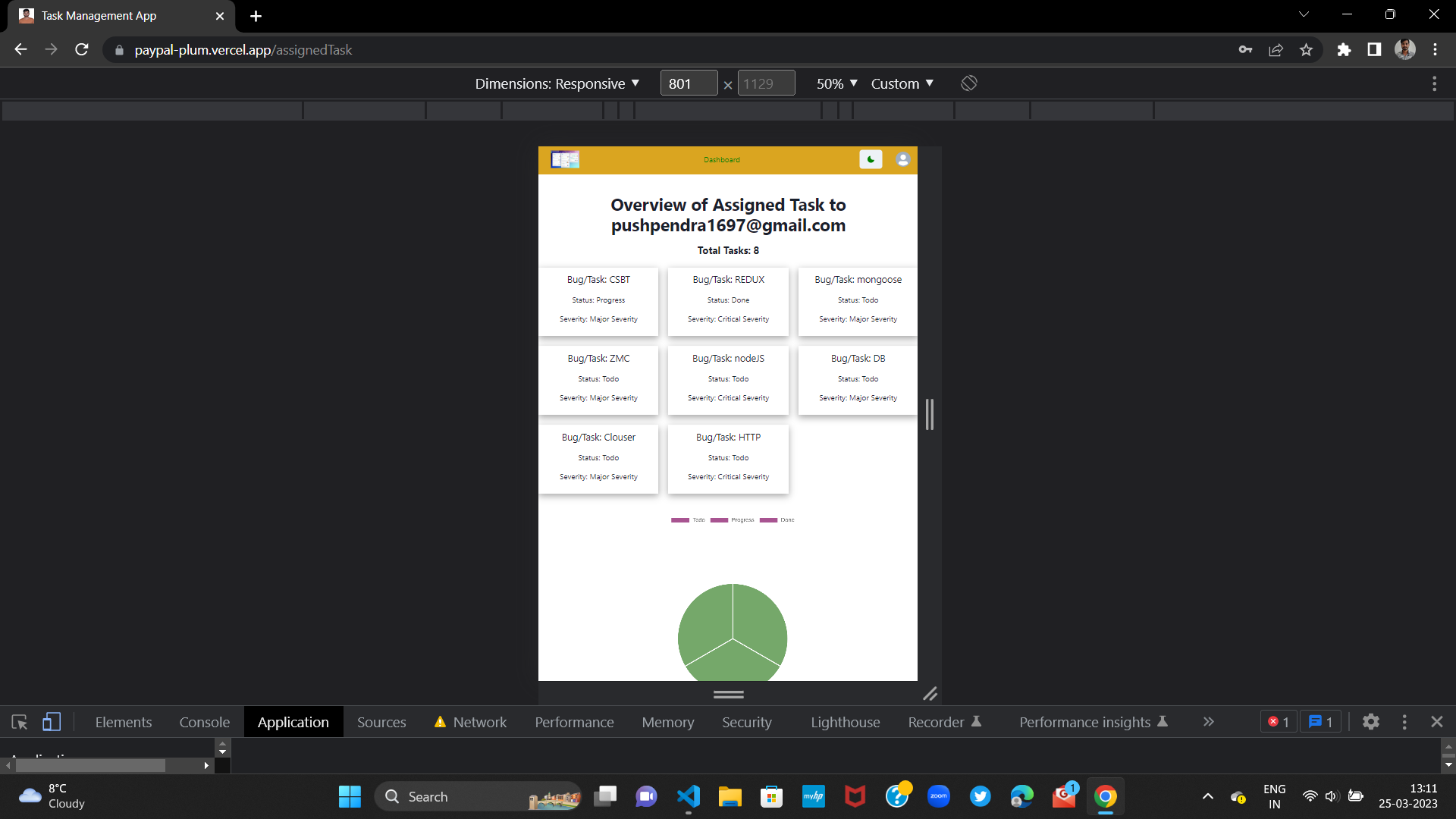Click the rotate device orientation icon
This screenshot has height=819, width=1456.
(x=968, y=83)
